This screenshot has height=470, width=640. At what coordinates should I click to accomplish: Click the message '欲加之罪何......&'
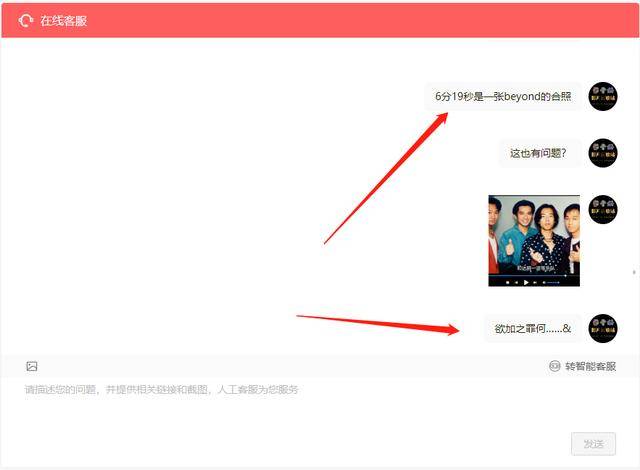tap(533, 328)
